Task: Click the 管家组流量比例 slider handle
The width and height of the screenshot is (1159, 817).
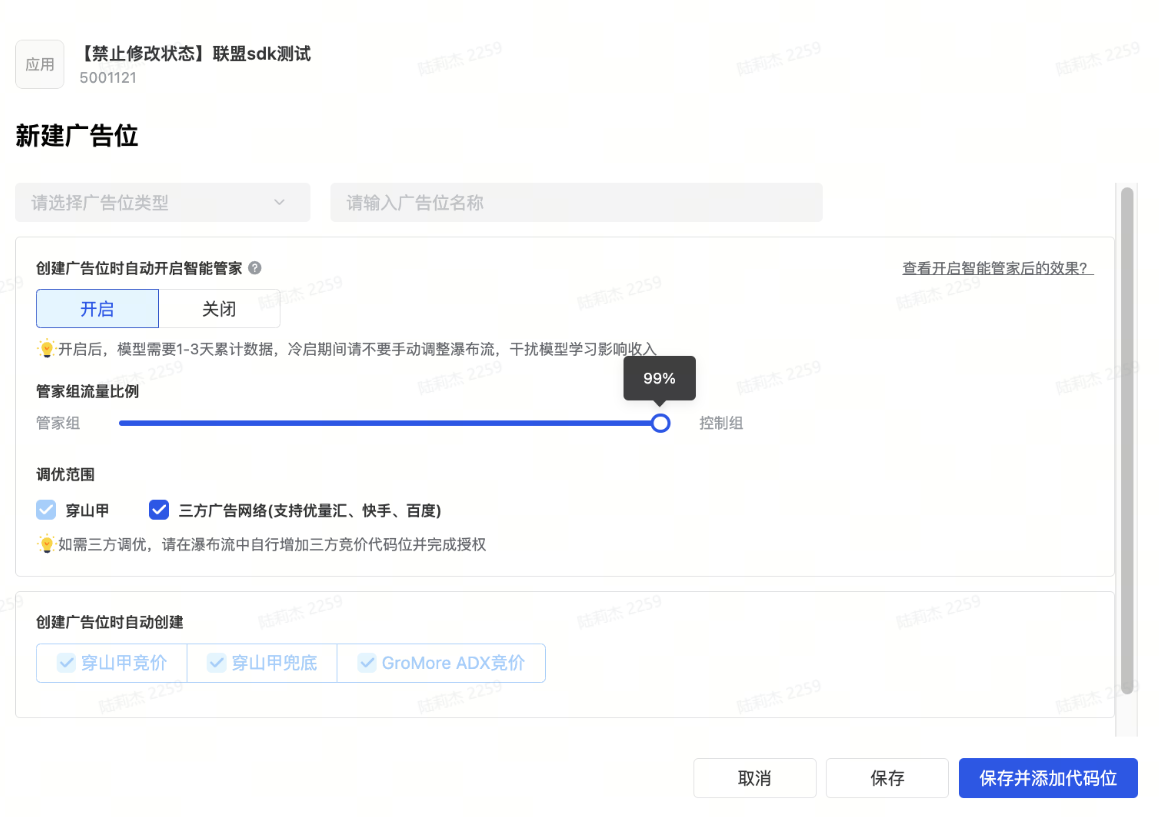Action: click(660, 423)
